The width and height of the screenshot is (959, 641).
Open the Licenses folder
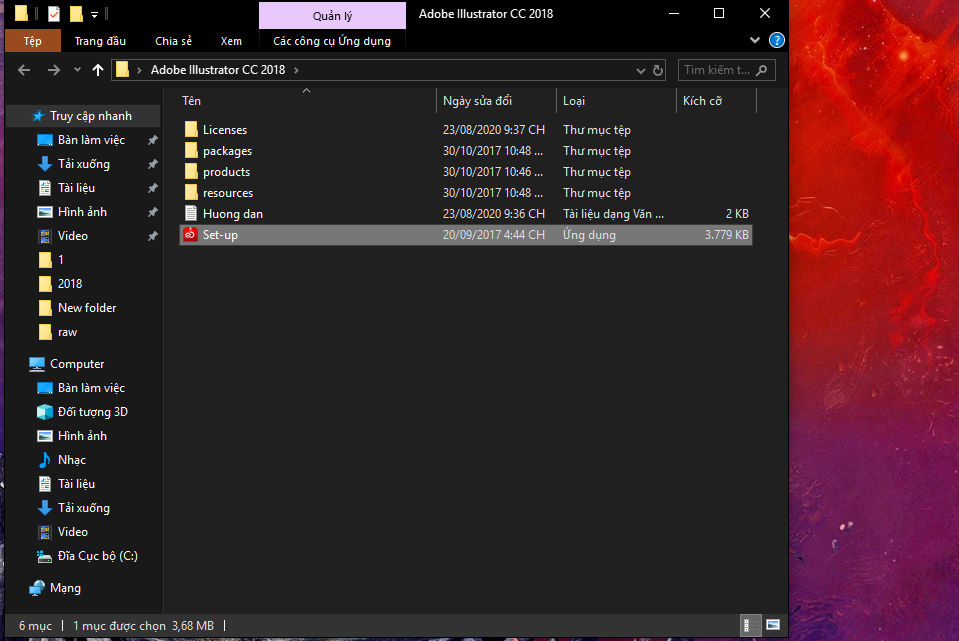(x=224, y=130)
